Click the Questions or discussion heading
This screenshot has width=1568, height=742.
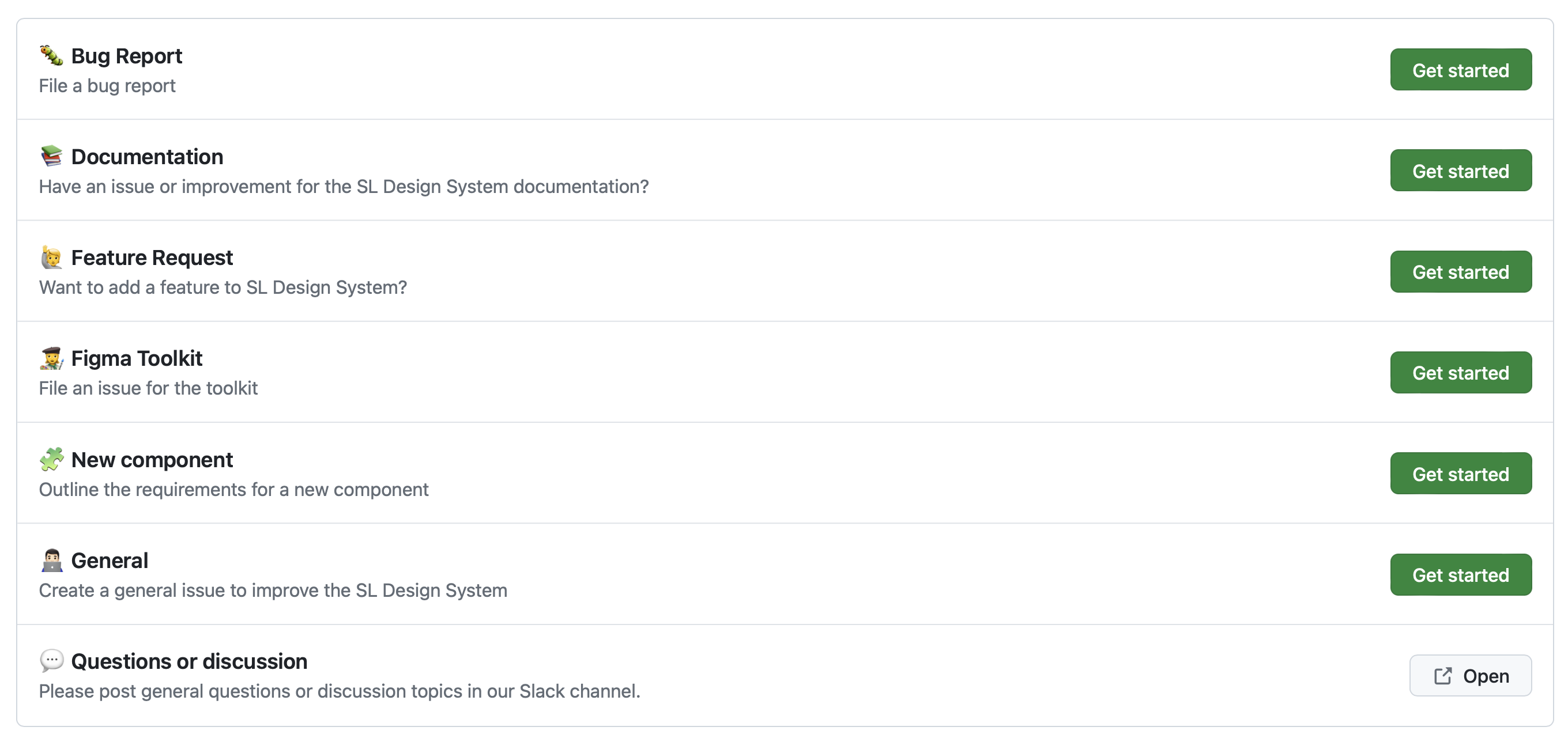[189, 662]
